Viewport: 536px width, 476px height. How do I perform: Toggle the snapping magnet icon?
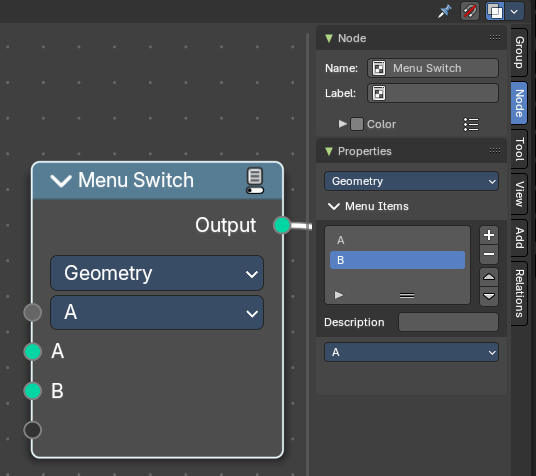tap(470, 11)
